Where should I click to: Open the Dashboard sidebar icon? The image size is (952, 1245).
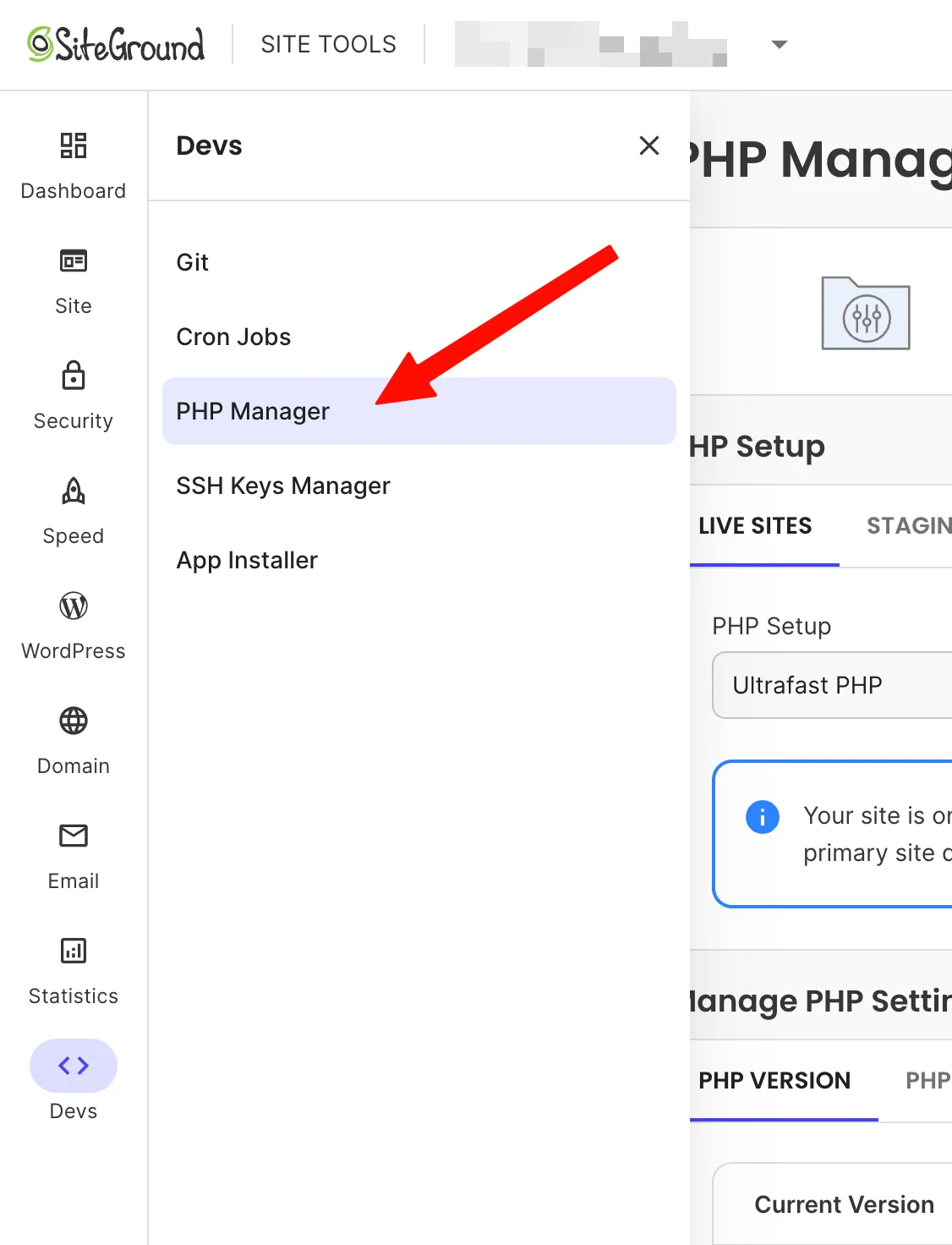[74, 145]
